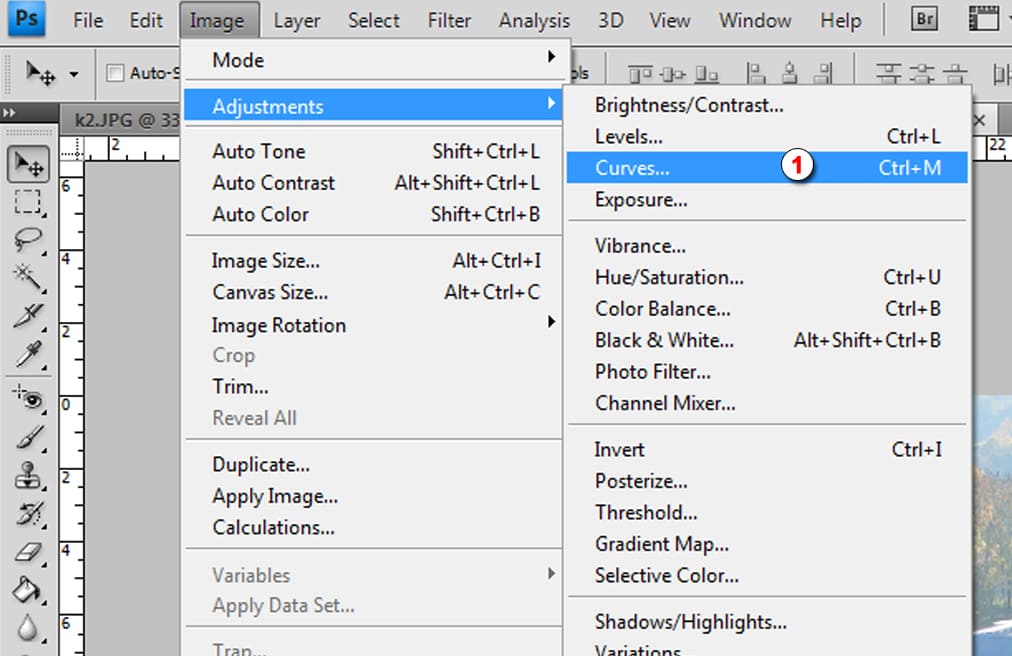Choose Shadows/Highlights adjustment

pyautogui.click(x=767, y=622)
